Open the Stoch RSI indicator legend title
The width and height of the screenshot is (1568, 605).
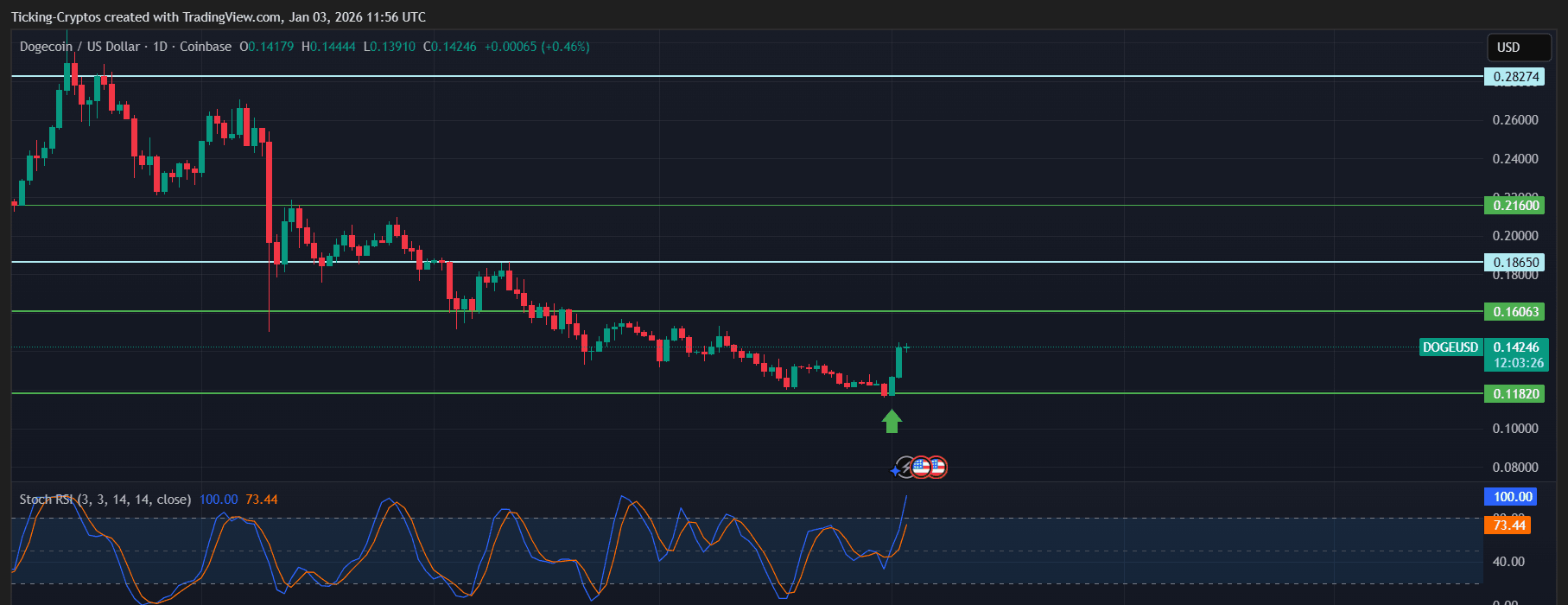105,500
